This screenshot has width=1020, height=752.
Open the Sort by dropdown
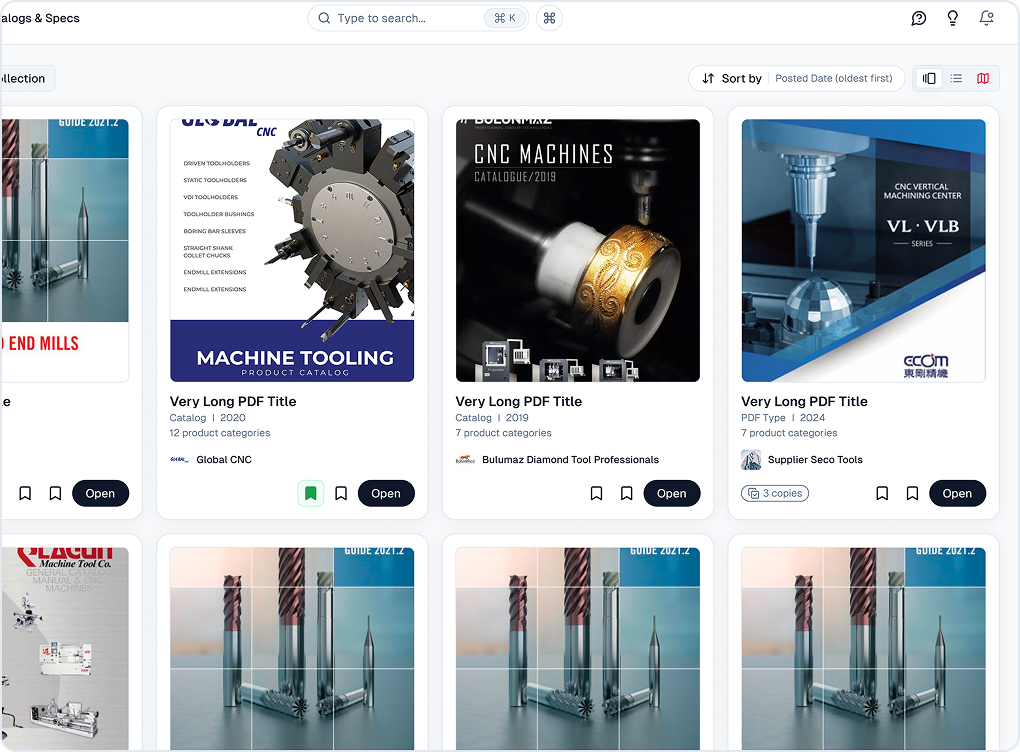tap(797, 79)
